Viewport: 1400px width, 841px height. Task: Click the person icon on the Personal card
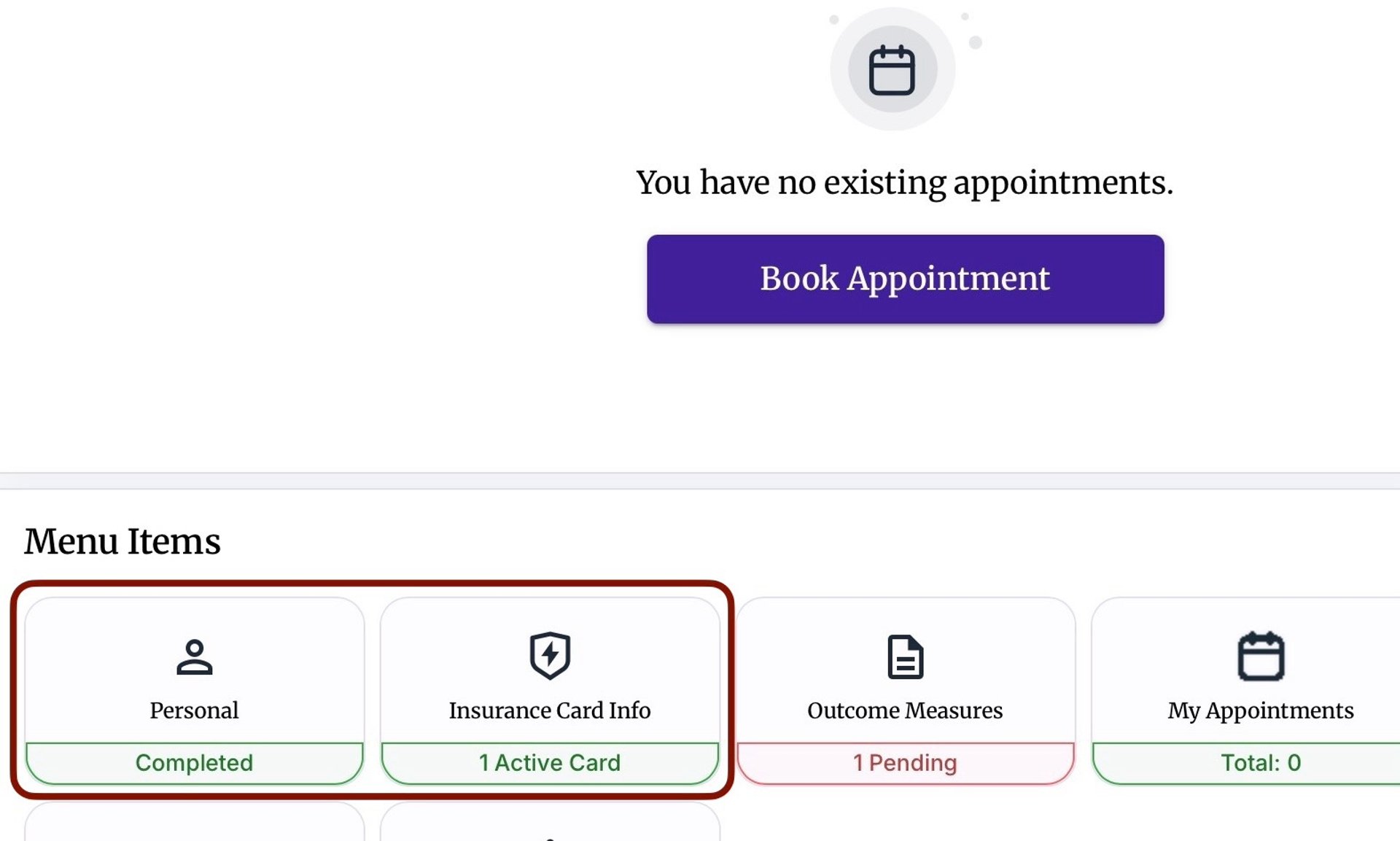tap(194, 657)
